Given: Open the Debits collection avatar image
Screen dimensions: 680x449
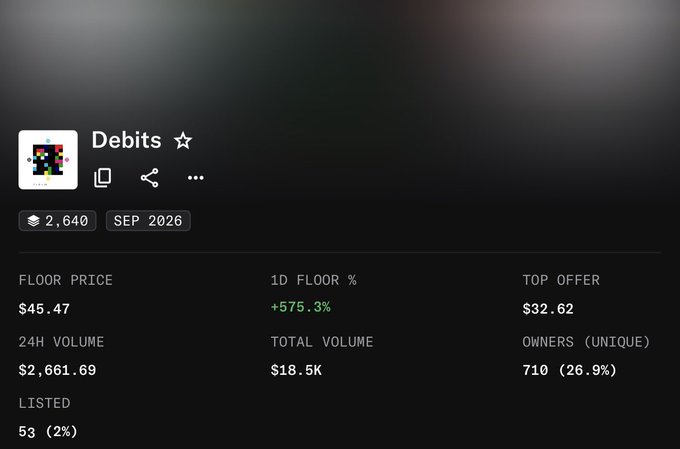Looking at the screenshot, I should 48,160.
